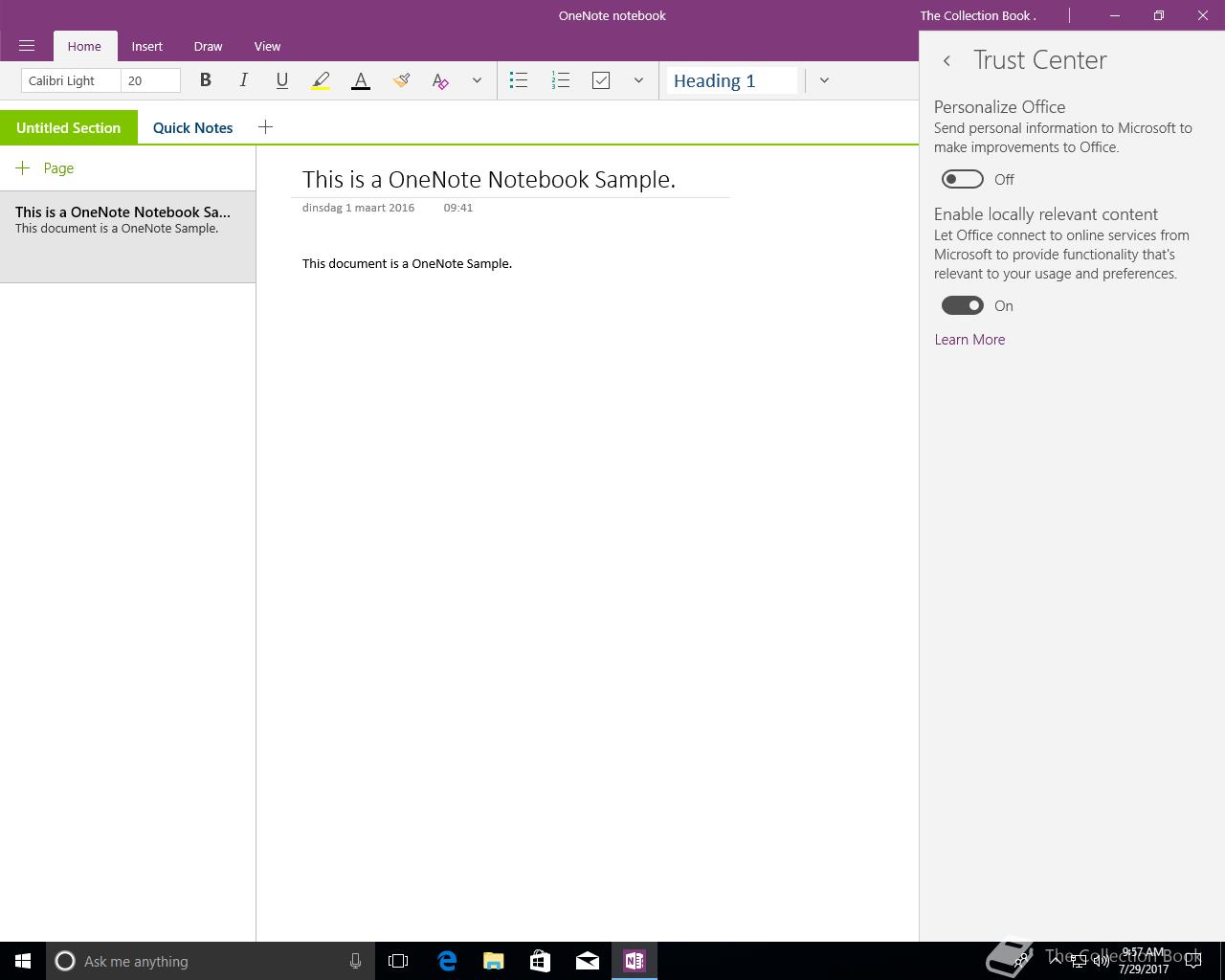Screen dimensions: 1225x980
Task: Open the hamburger navigation menu
Action: [x=27, y=46]
